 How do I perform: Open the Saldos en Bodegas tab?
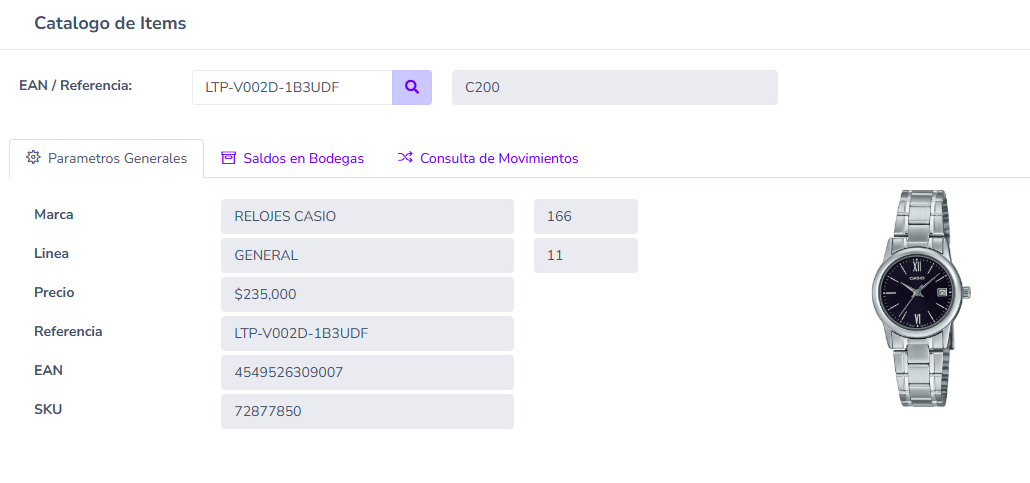pos(292,158)
